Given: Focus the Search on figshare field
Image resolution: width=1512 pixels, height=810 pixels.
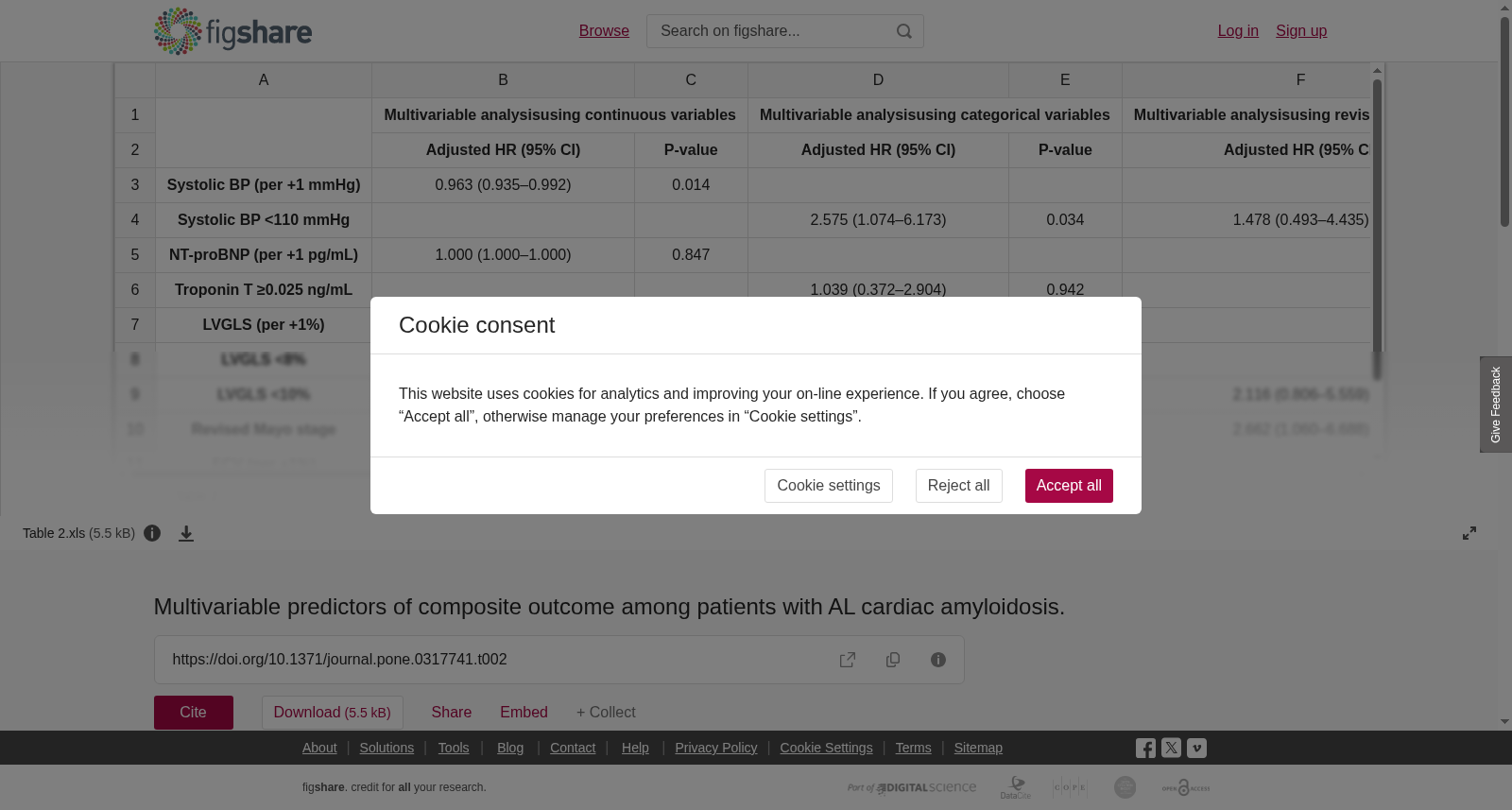Looking at the screenshot, I should (x=770, y=31).
